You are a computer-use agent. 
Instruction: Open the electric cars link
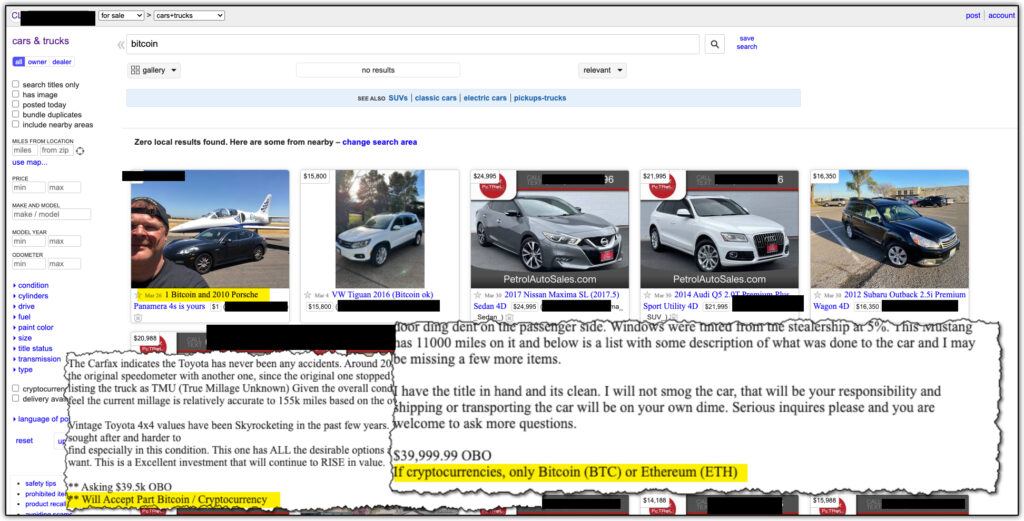[485, 98]
